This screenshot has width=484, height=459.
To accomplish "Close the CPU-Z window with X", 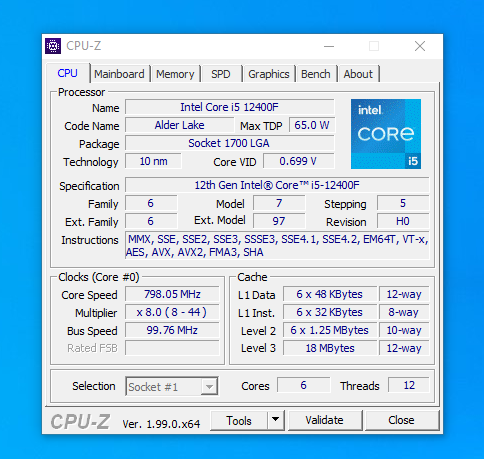I will pos(420,46).
